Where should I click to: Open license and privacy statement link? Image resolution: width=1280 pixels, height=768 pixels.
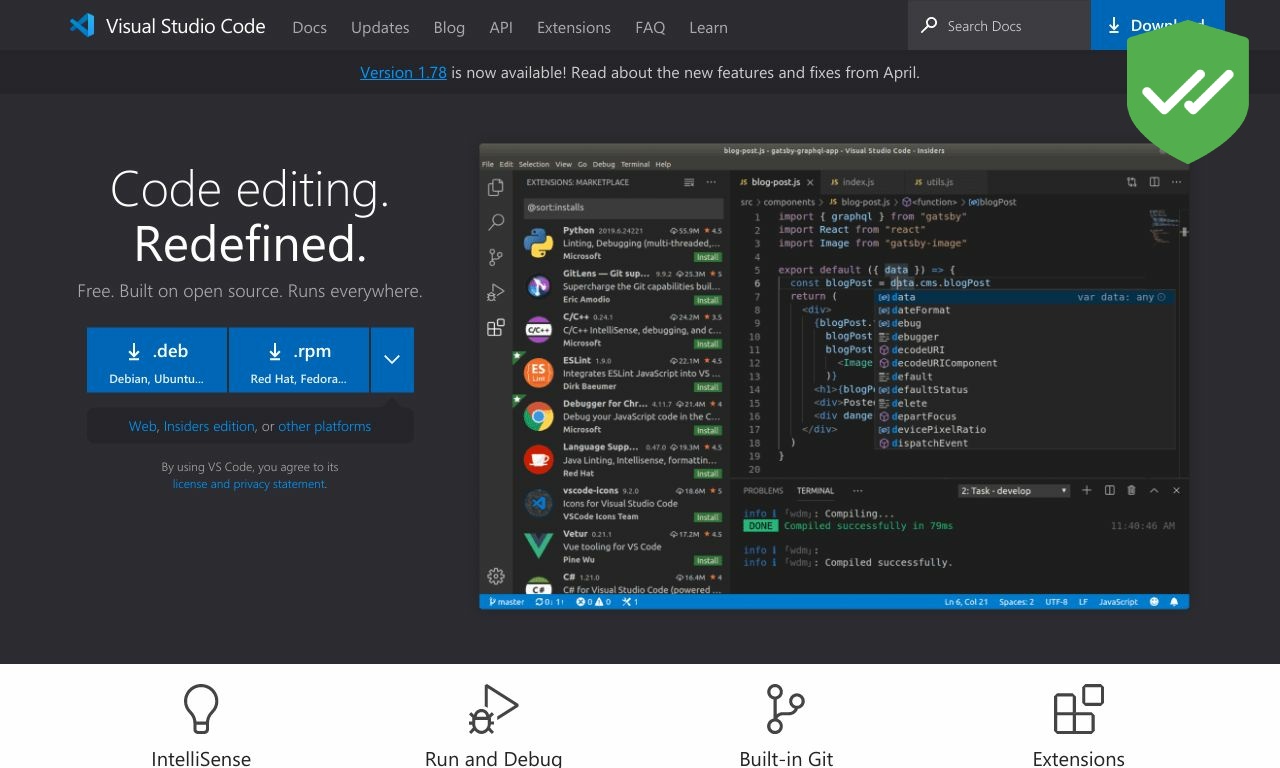249,484
